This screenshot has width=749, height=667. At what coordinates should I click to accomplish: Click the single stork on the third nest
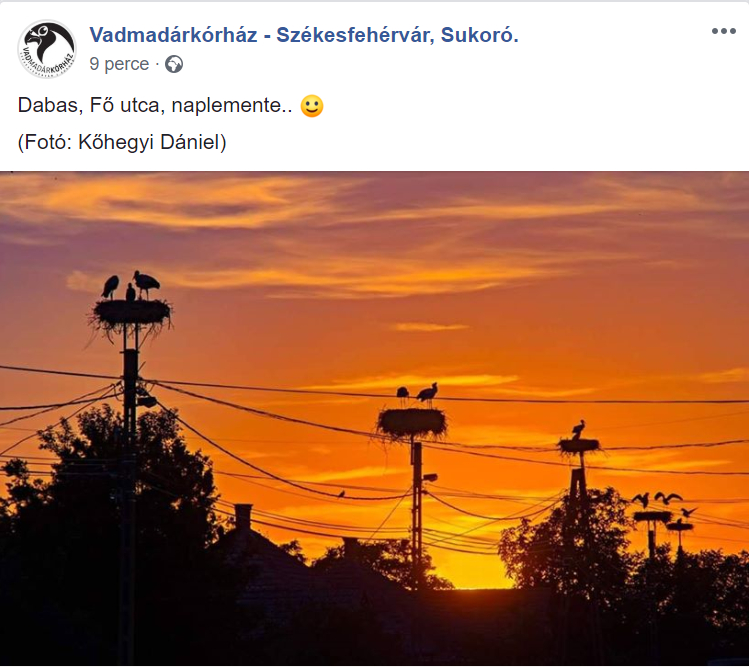coord(578,430)
